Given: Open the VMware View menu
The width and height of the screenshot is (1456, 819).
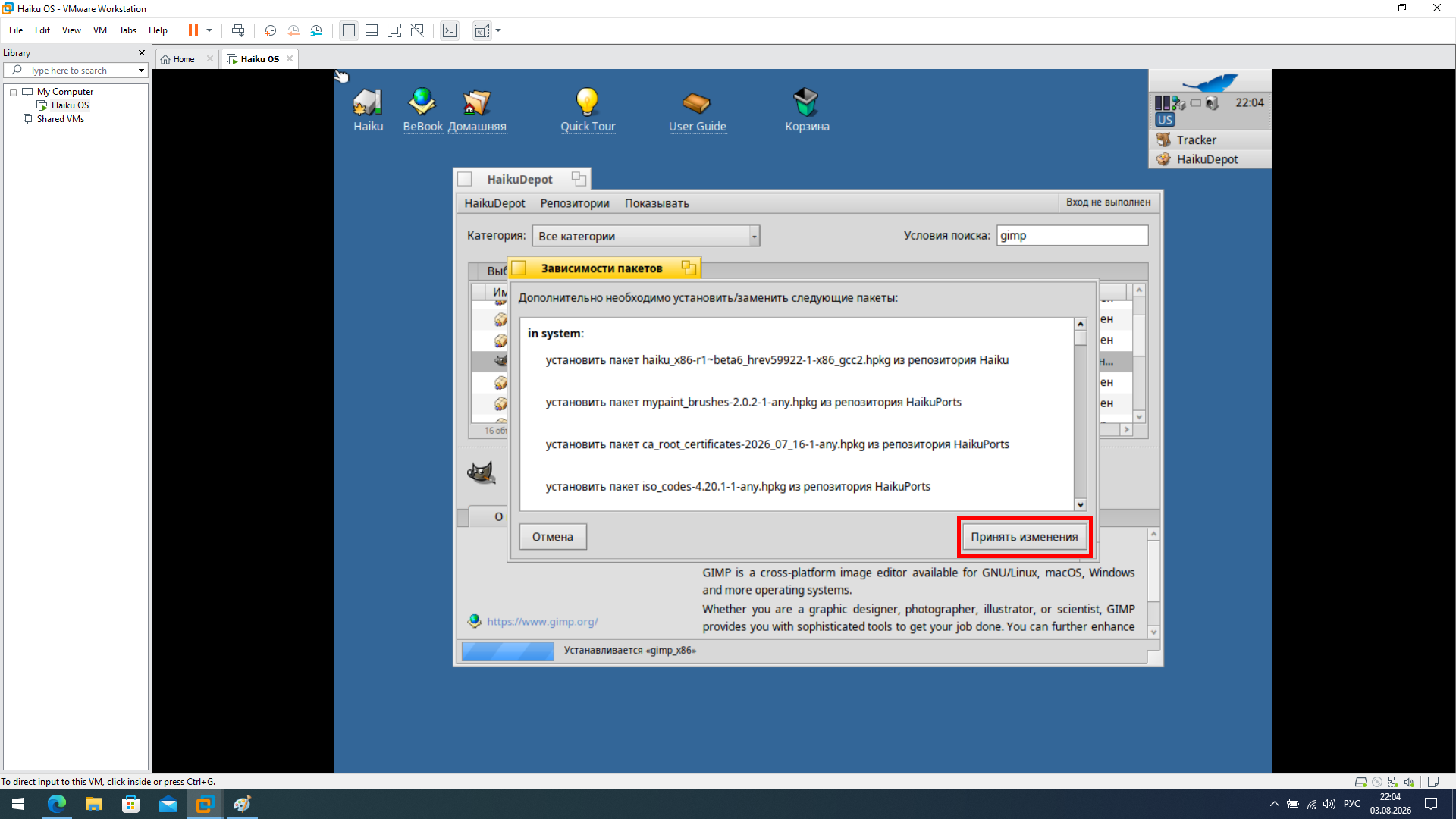Looking at the screenshot, I should pyautogui.click(x=71, y=30).
